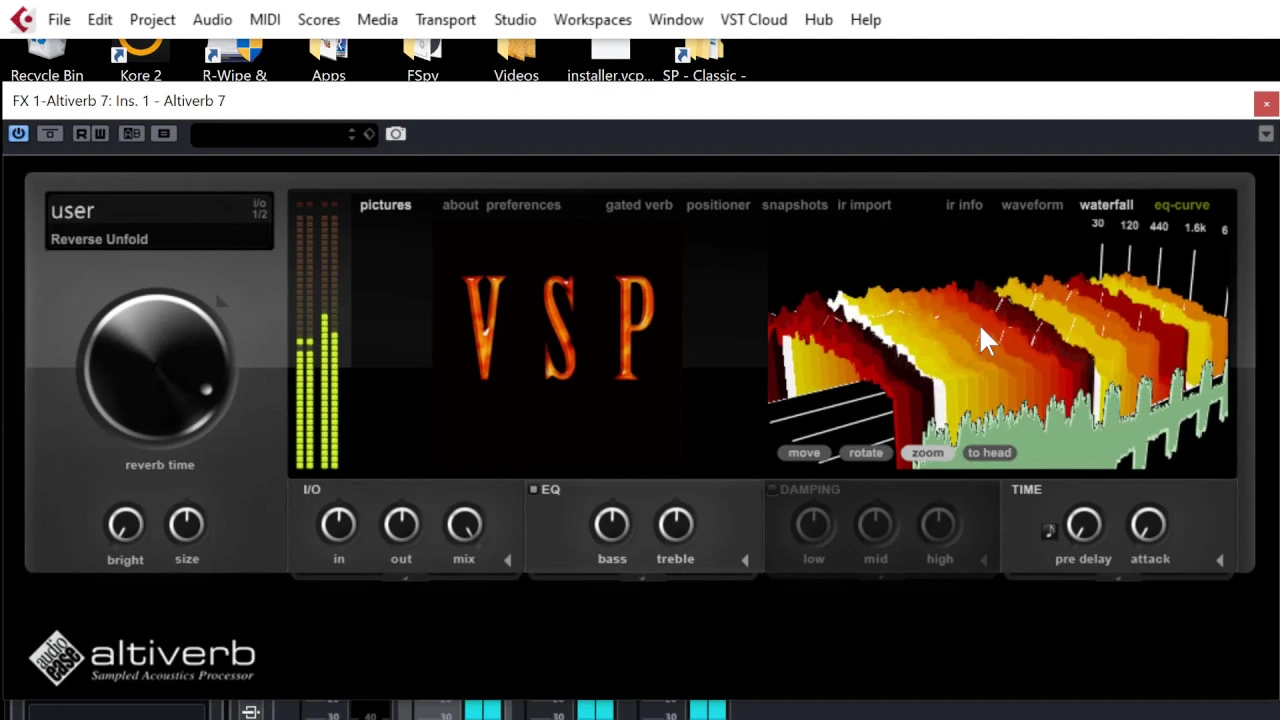The height and width of the screenshot is (720, 1280).
Task: Toggle the A/B comparison button
Action: [x=131, y=134]
